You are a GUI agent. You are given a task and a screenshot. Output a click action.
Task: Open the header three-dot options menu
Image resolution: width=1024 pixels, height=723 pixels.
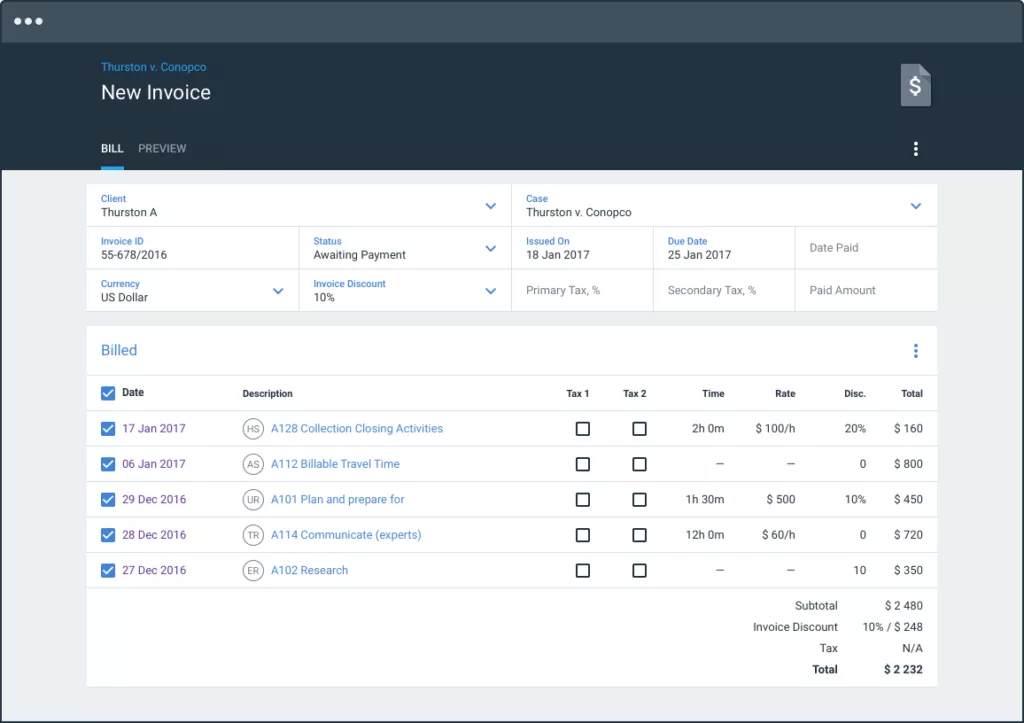point(916,149)
